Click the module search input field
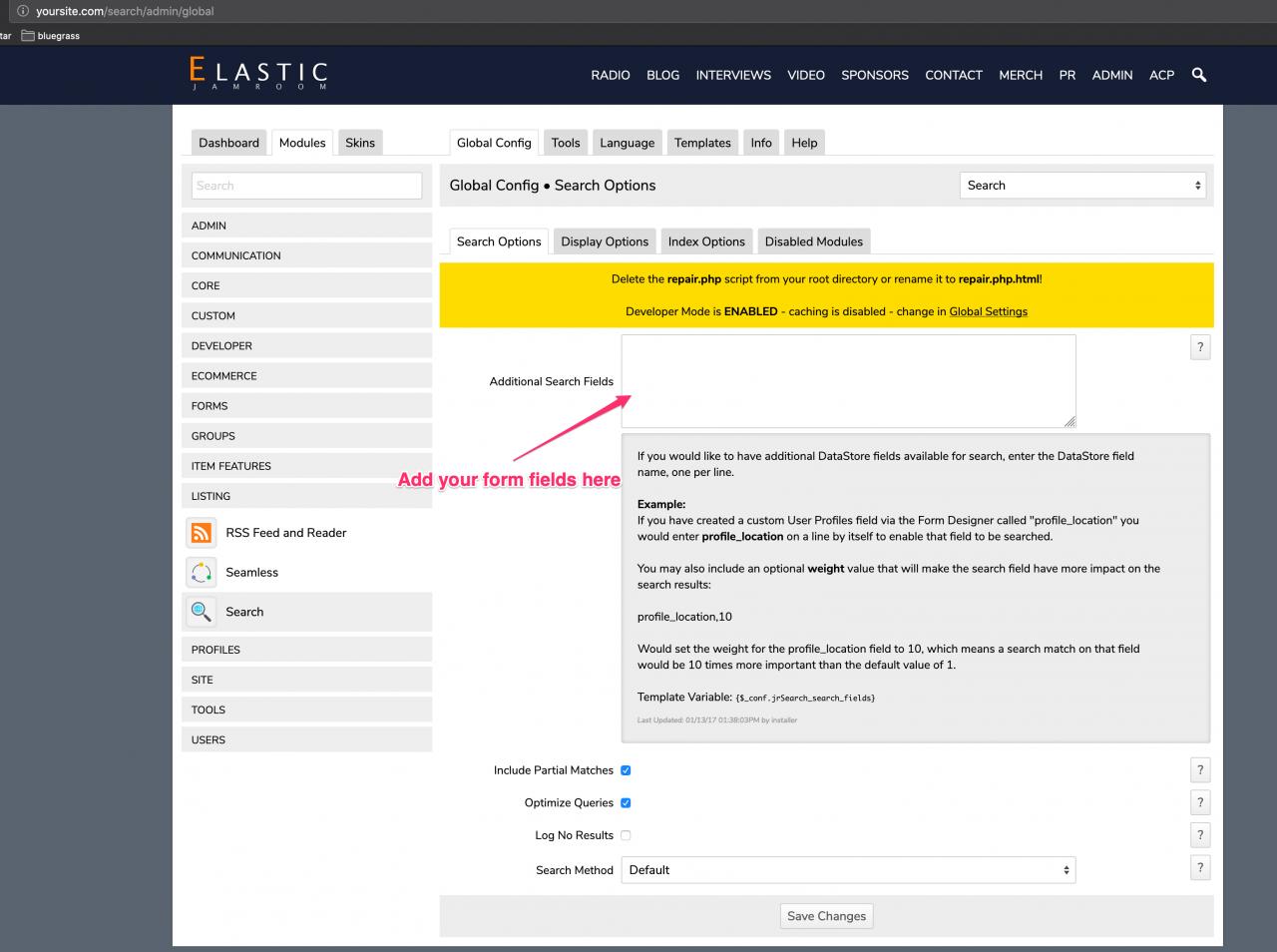1277x952 pixels. pyautogui.click(x=306, y=186)
